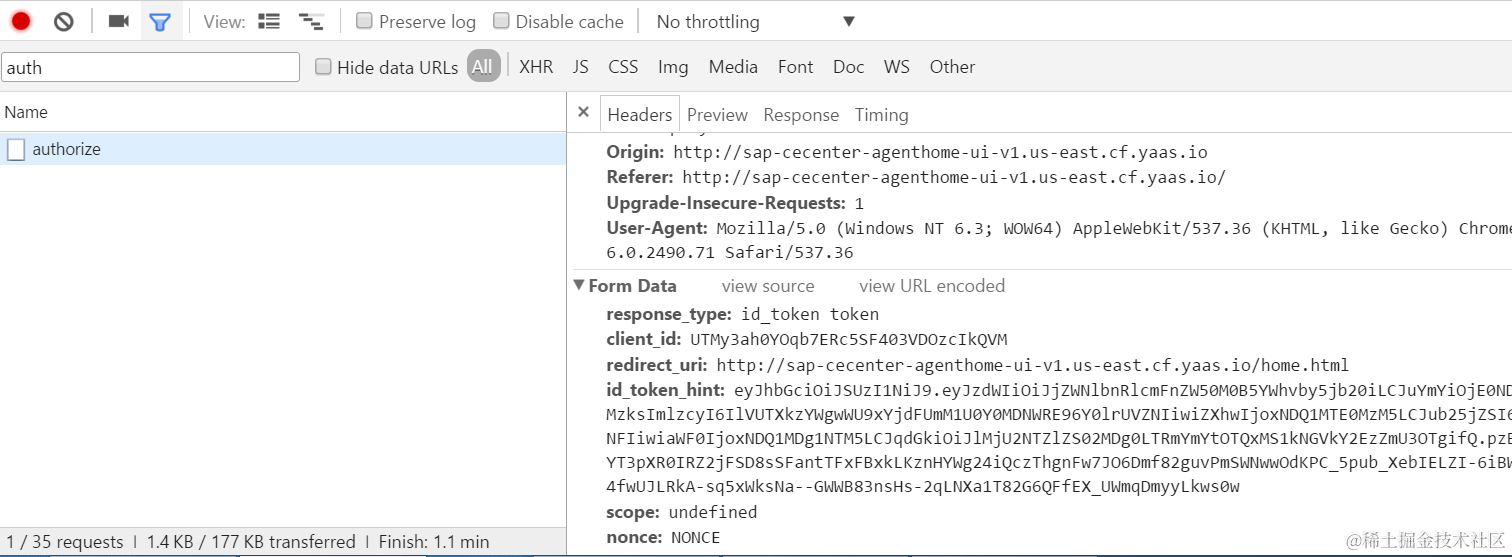
Task: Filter requests by CSS
Action: [623, 67]
